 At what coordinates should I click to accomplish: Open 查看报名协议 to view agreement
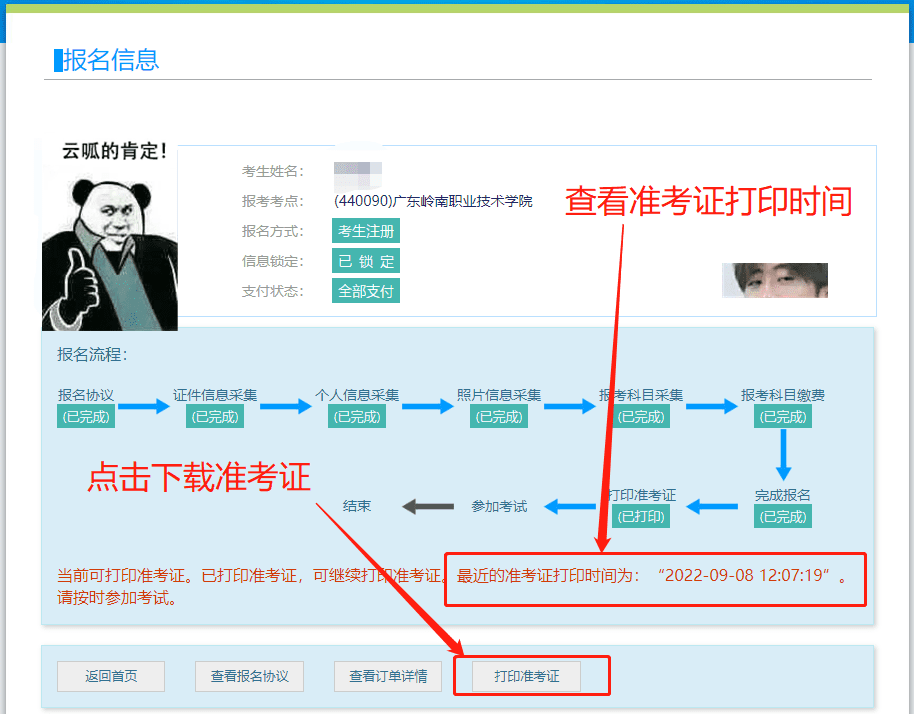pos(249,676)
